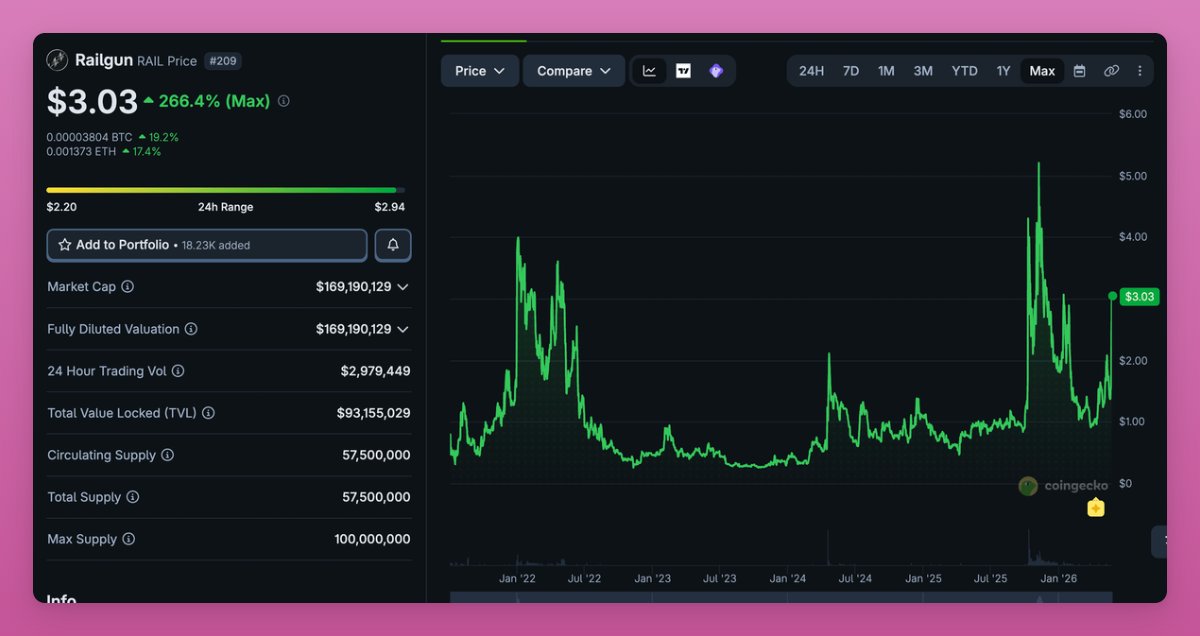Click the Total Value Locked info icon
The image size is (1200, 636).
tap(208, 413)
